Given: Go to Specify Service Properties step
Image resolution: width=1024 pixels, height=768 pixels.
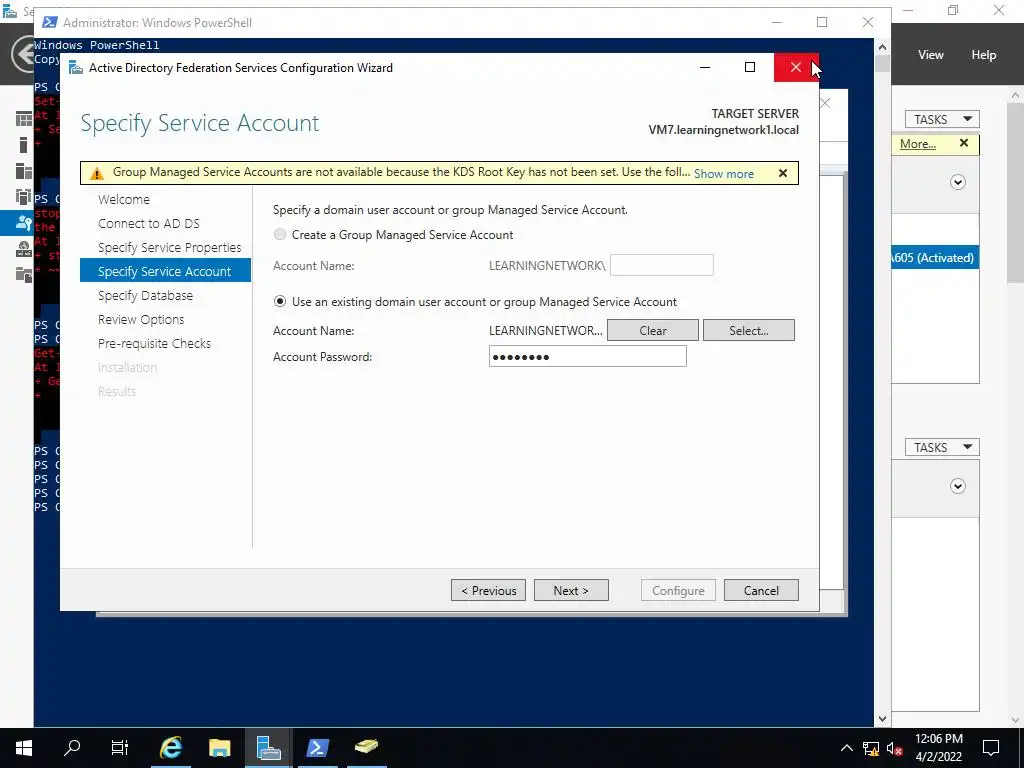Looking at the screenshot, I should tap(170, 248).
